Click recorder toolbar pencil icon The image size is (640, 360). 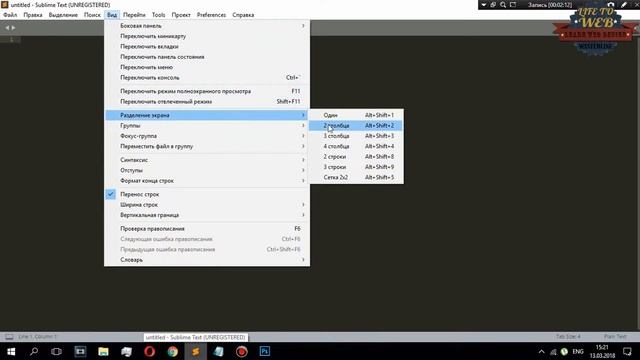[624, 5]
